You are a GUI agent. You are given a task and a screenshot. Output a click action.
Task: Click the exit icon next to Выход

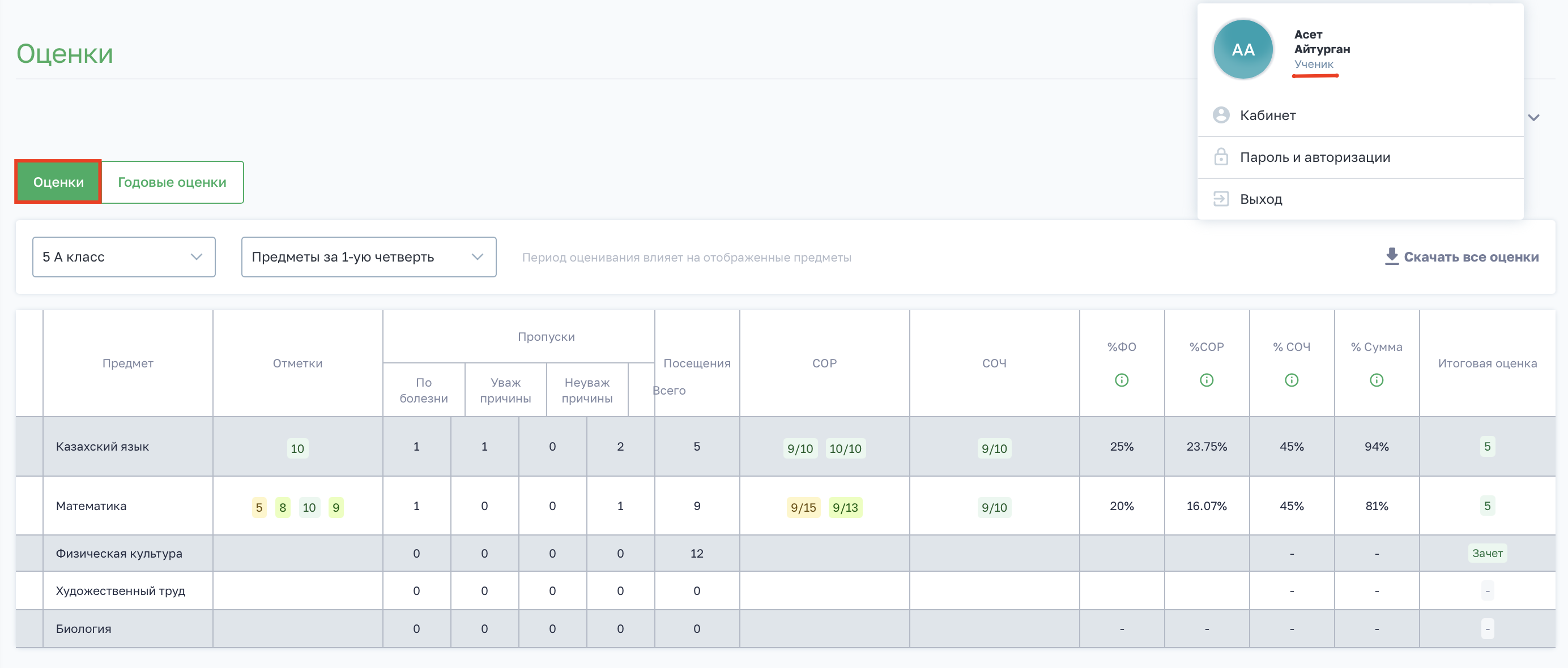coord(1220,199)
